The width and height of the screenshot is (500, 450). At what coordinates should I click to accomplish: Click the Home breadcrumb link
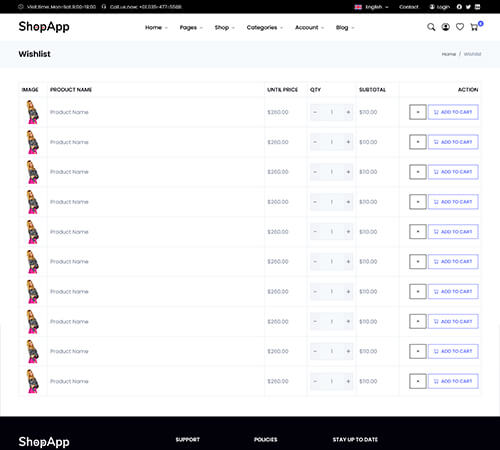coord(449,54)
